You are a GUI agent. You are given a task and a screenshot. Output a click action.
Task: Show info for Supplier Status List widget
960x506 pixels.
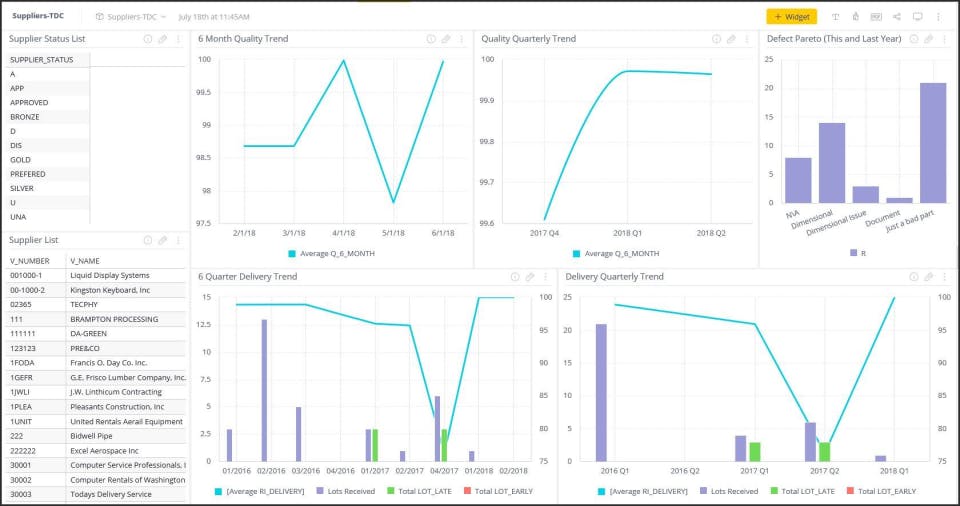point(148,39)
